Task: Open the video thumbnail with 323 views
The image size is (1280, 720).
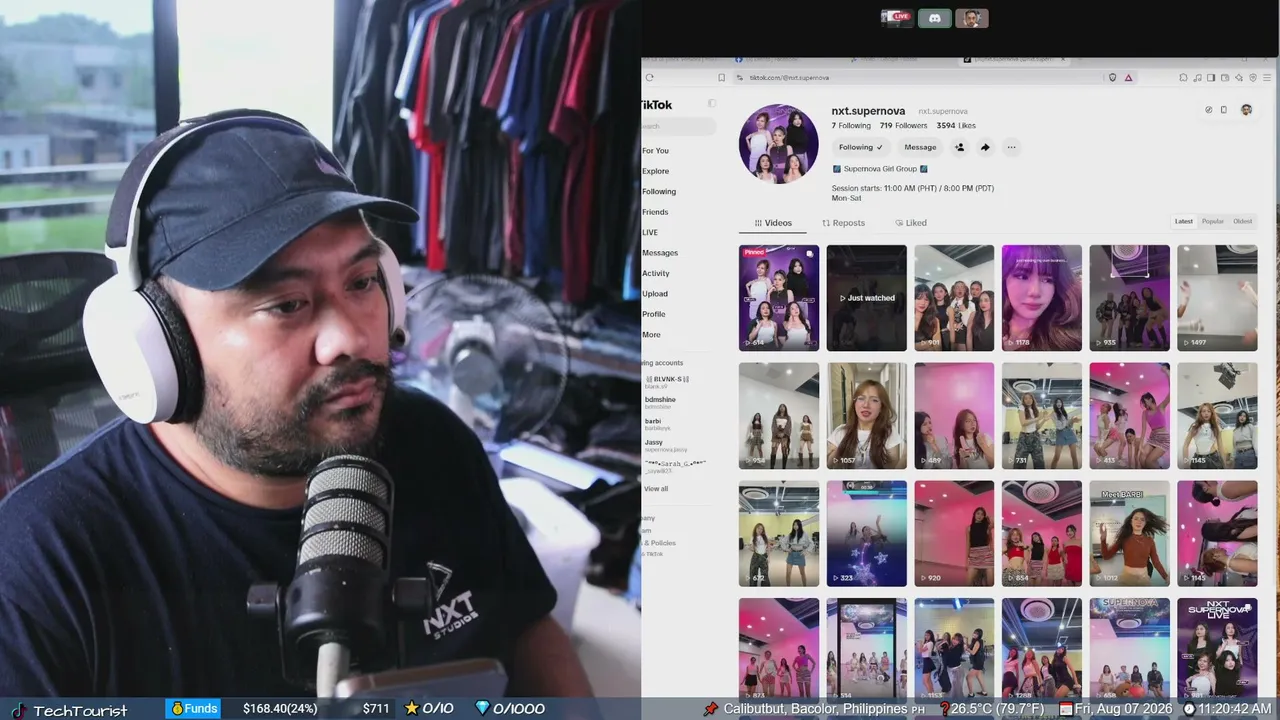Action: 866,534
